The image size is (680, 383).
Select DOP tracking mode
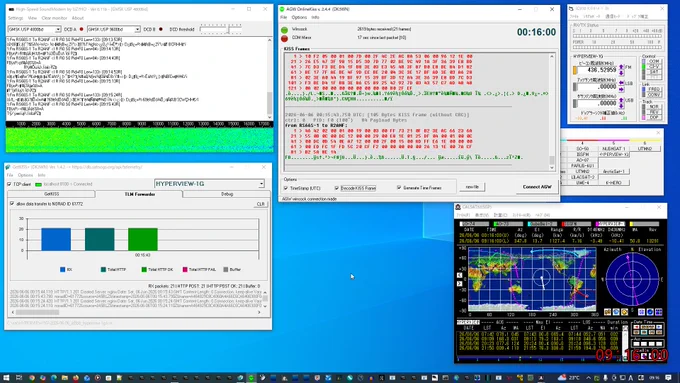click(x=654, y=118)
